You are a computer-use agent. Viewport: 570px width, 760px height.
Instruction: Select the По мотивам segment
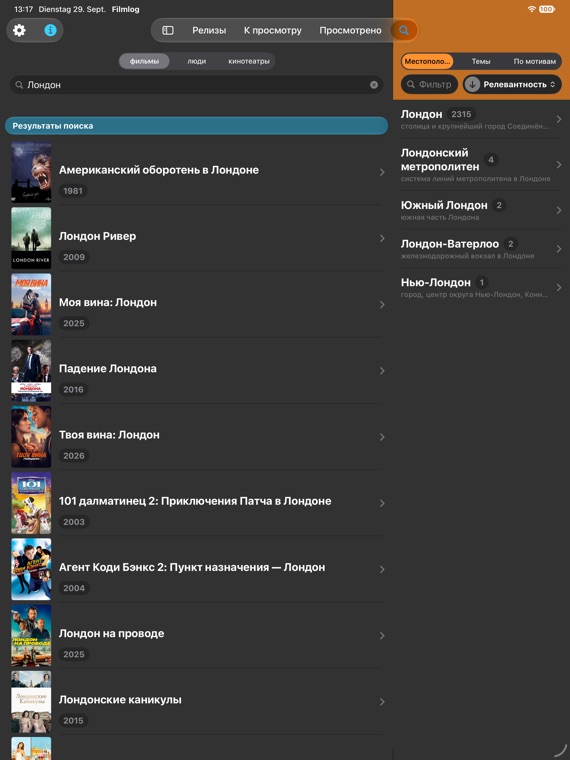coord(535,62)
